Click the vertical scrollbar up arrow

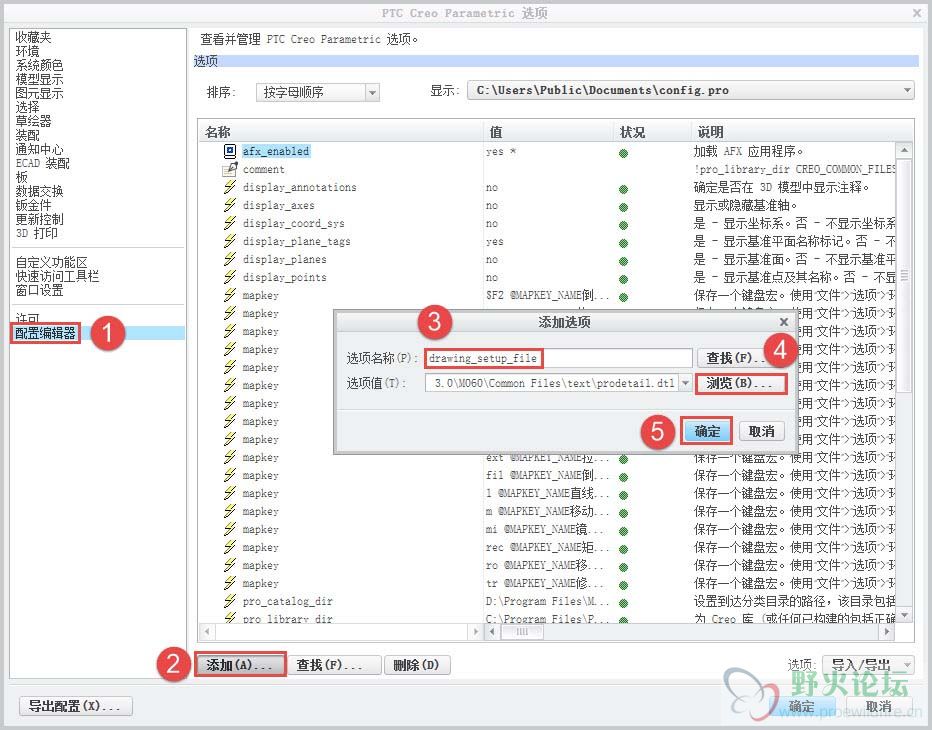(904, 150)
